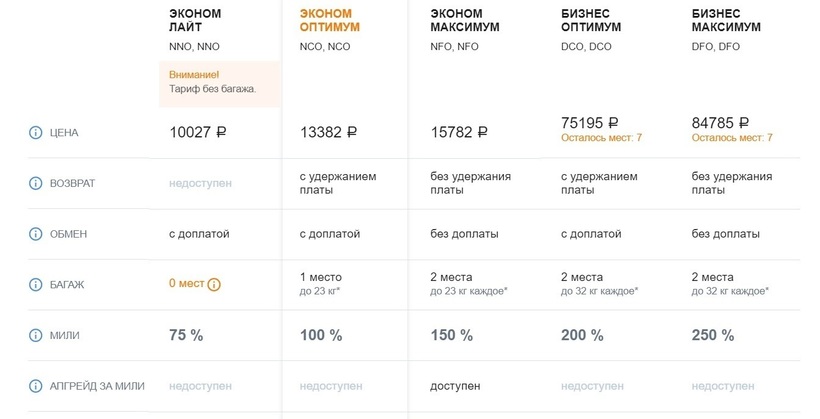Viewport: 820px width, 419px height.
Task: Click info icon beside АПГРЕЙД ЗА МИЛИ
Action: tap(36, 386)
